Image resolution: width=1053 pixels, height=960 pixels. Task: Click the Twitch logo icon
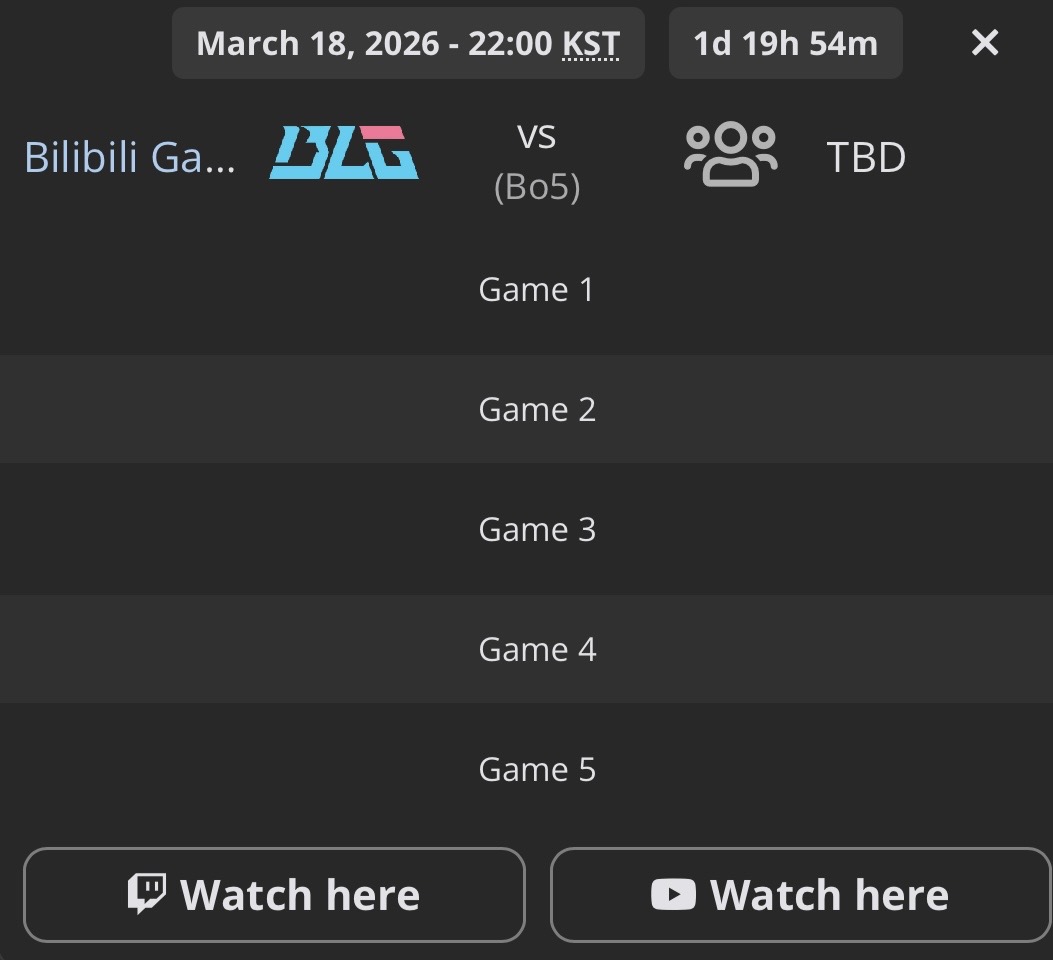click(x=146, y=893)
